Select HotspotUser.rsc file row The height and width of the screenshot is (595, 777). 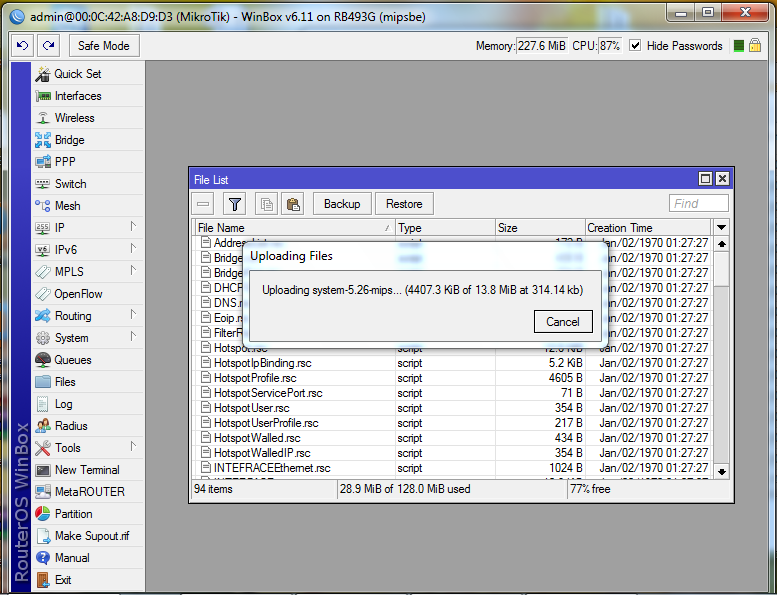click(x=453, y=408)
